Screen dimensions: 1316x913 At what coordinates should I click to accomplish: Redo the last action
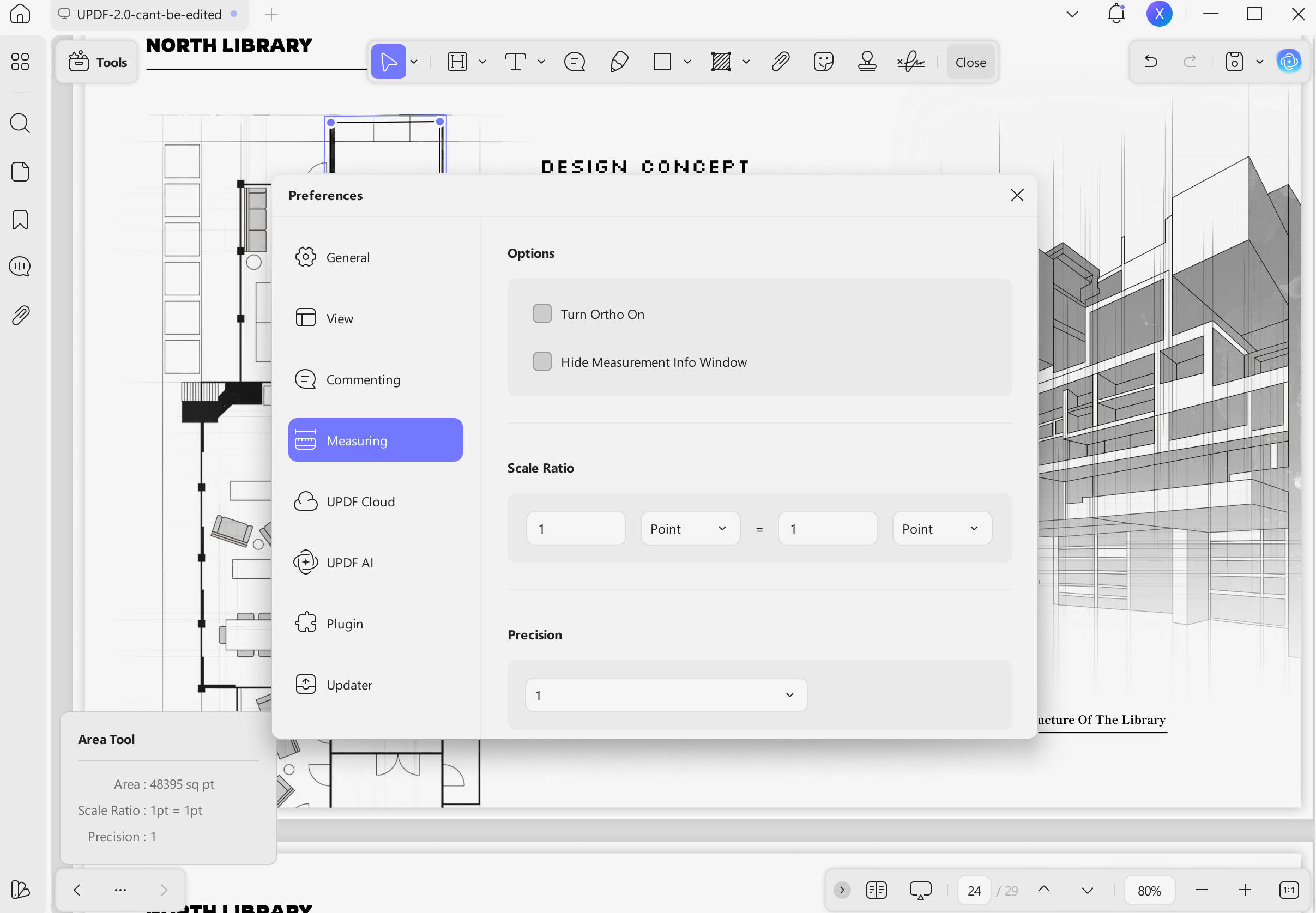(x=1190, y=61)
